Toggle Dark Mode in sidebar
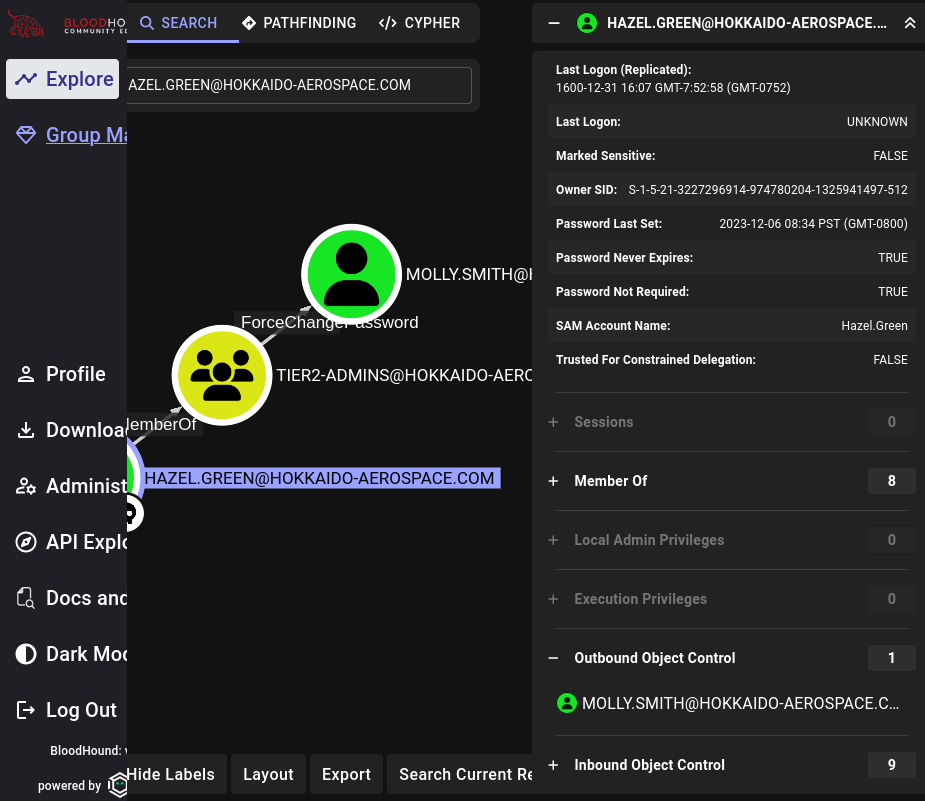Image resolution: width=925 pixels, height=801 pixels. click(26, 654)
